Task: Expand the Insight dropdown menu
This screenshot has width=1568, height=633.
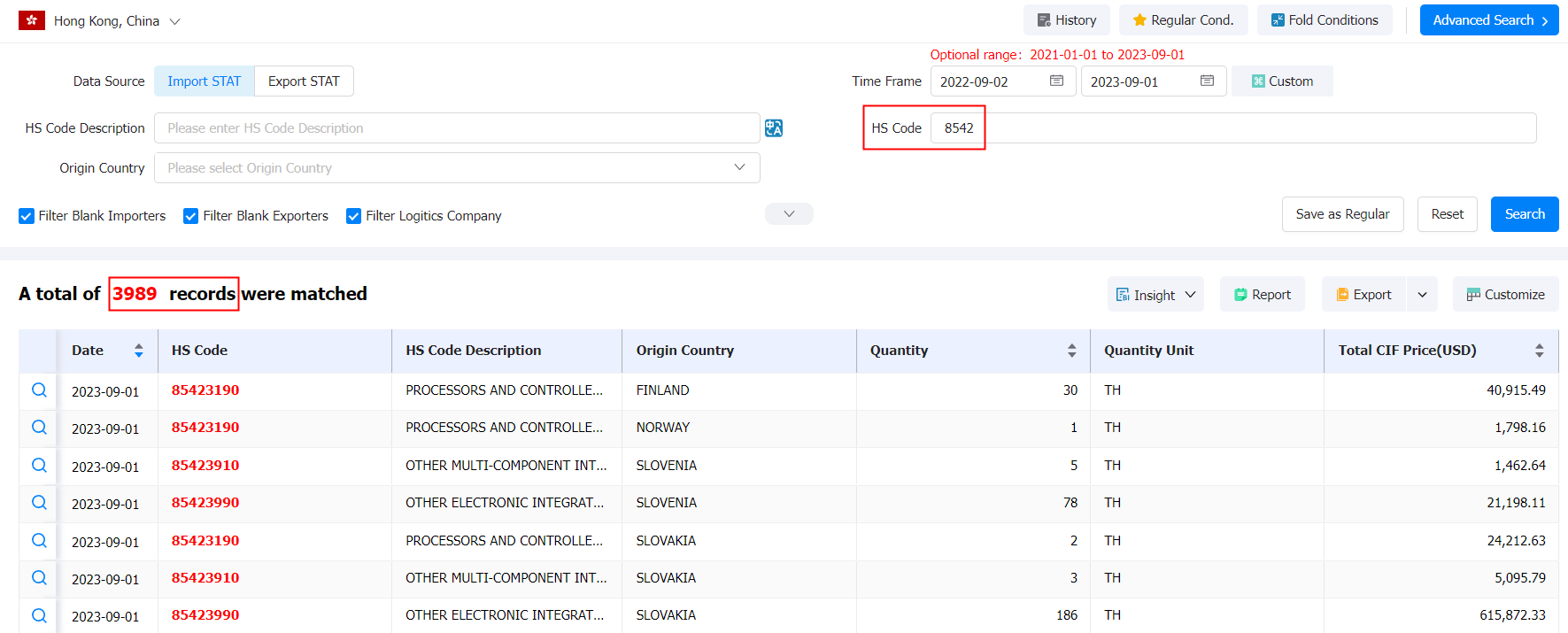Action: click(x=1155, y=295)
